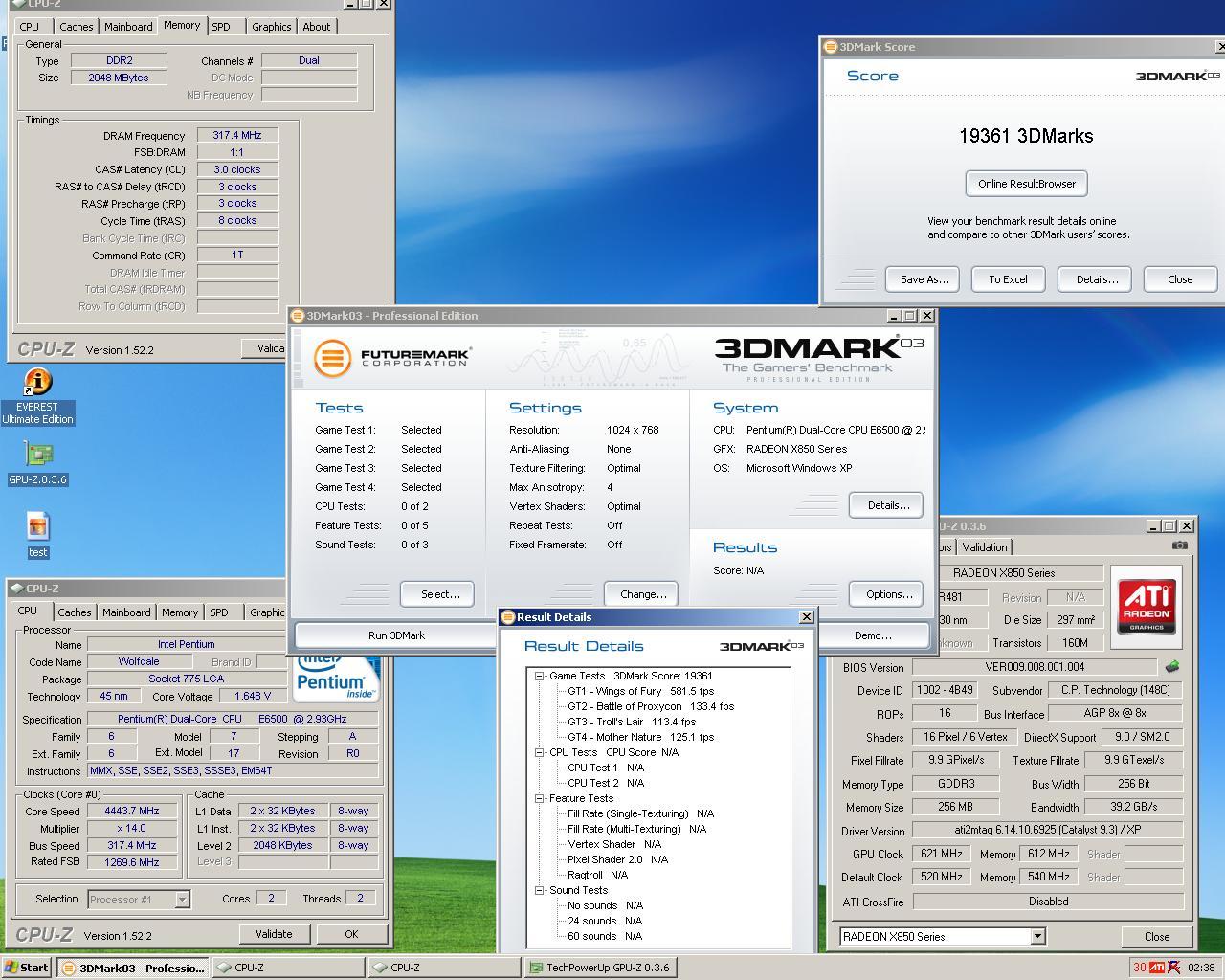Open the Caches tab in top CPU-Z window
1225x980 pixels.
(76, 27)
